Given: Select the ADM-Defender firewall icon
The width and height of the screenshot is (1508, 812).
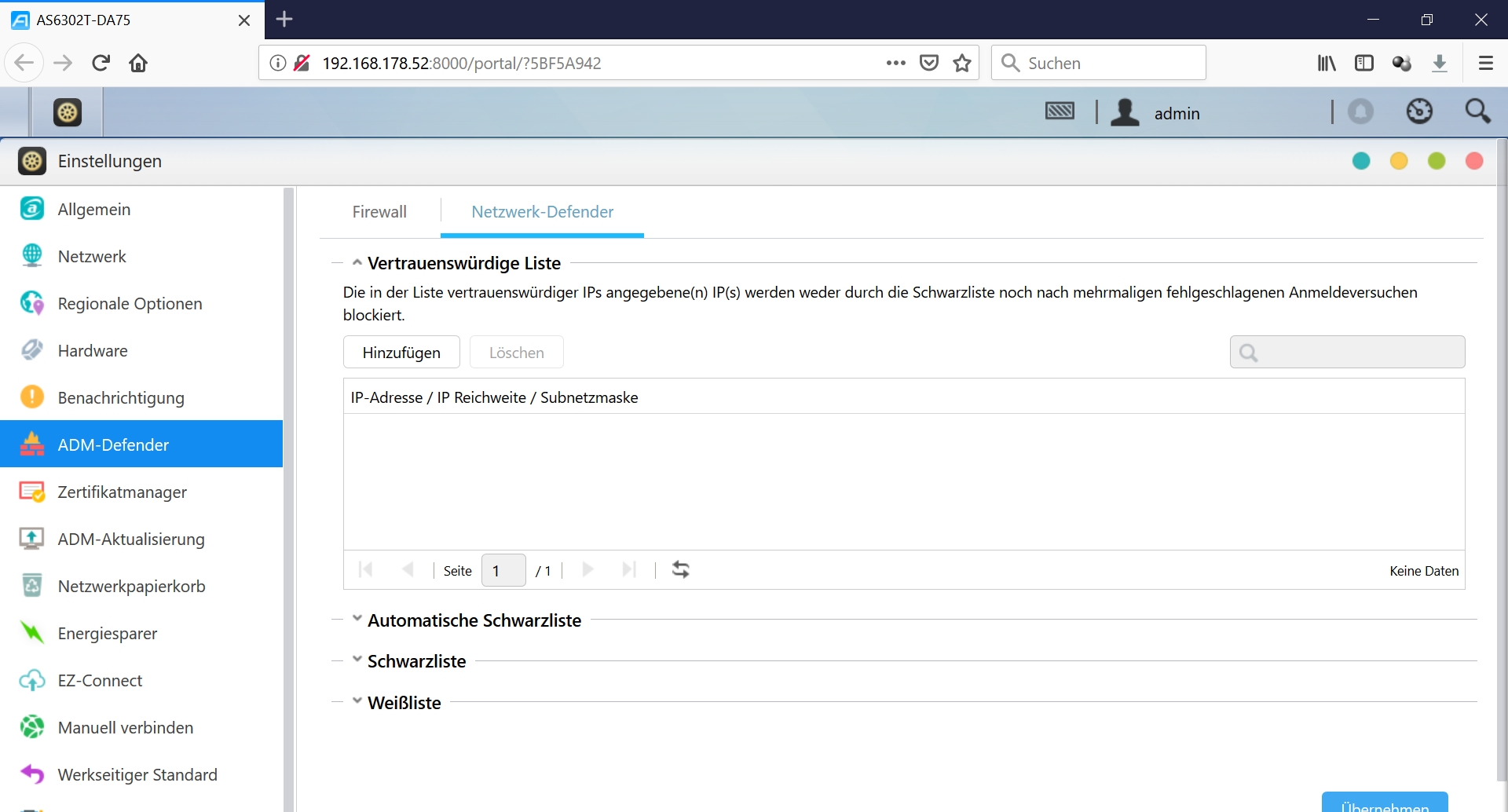Looking at the screenshot, I should click(32, 444).
